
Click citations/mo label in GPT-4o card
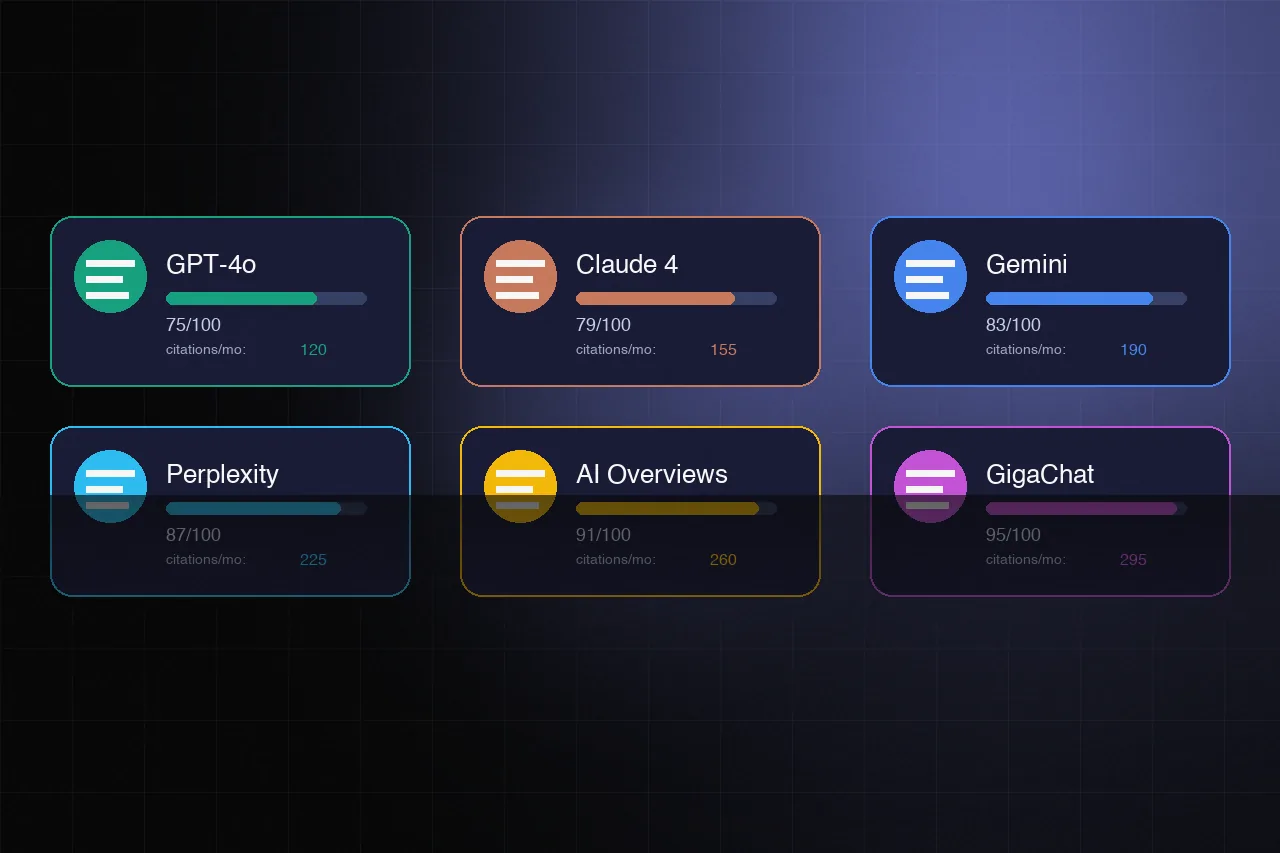[206, 350]
